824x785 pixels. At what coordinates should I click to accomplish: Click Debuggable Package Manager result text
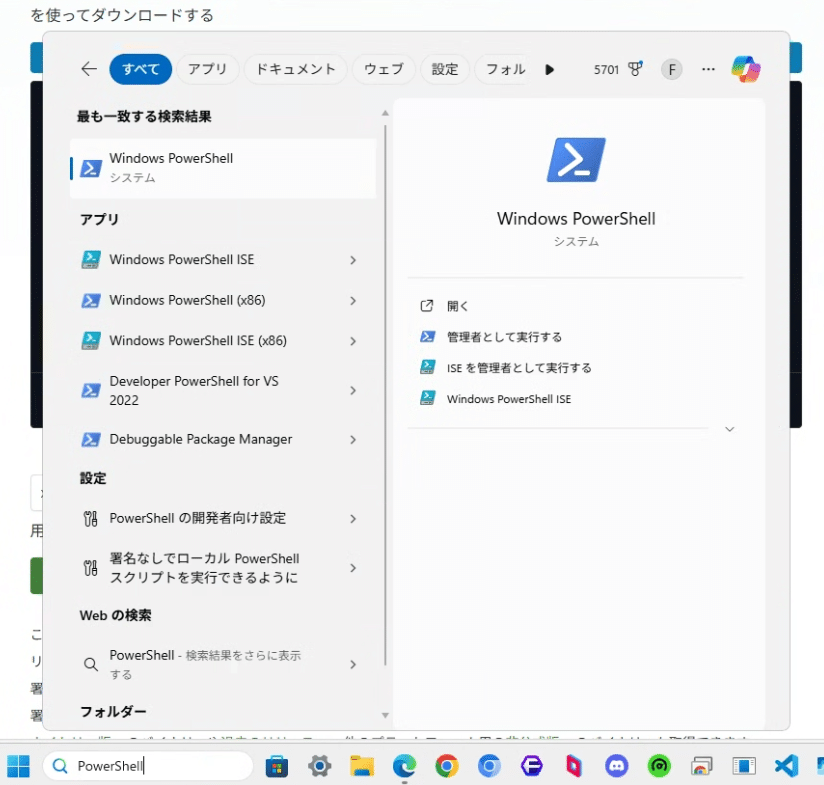[x=201, y=439]
